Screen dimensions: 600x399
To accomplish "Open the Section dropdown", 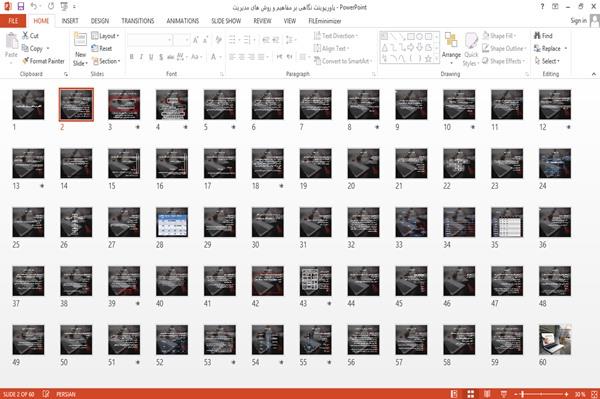I will point(106,61).
